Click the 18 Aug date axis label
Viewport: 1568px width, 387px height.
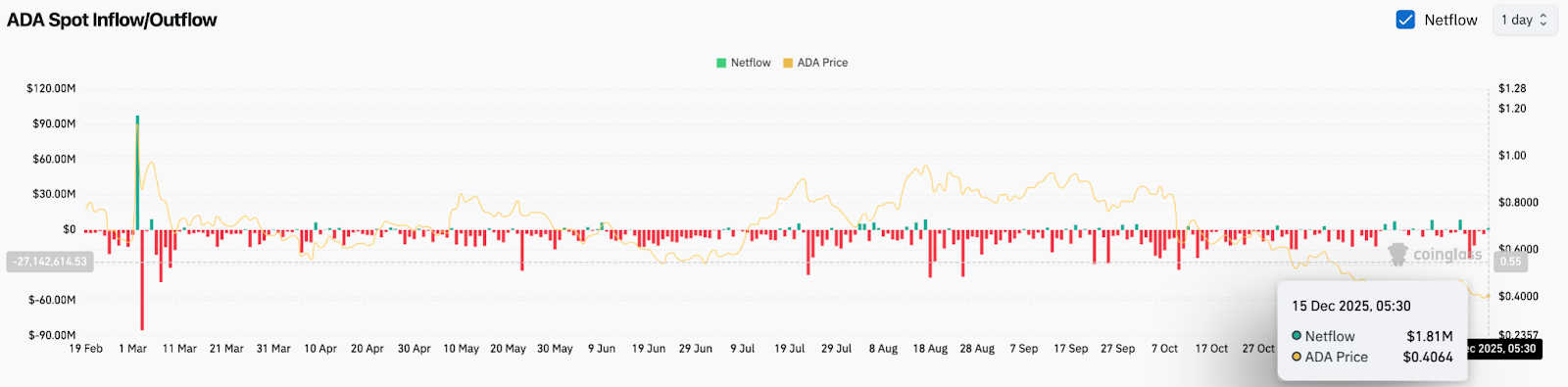coord(930,349)
